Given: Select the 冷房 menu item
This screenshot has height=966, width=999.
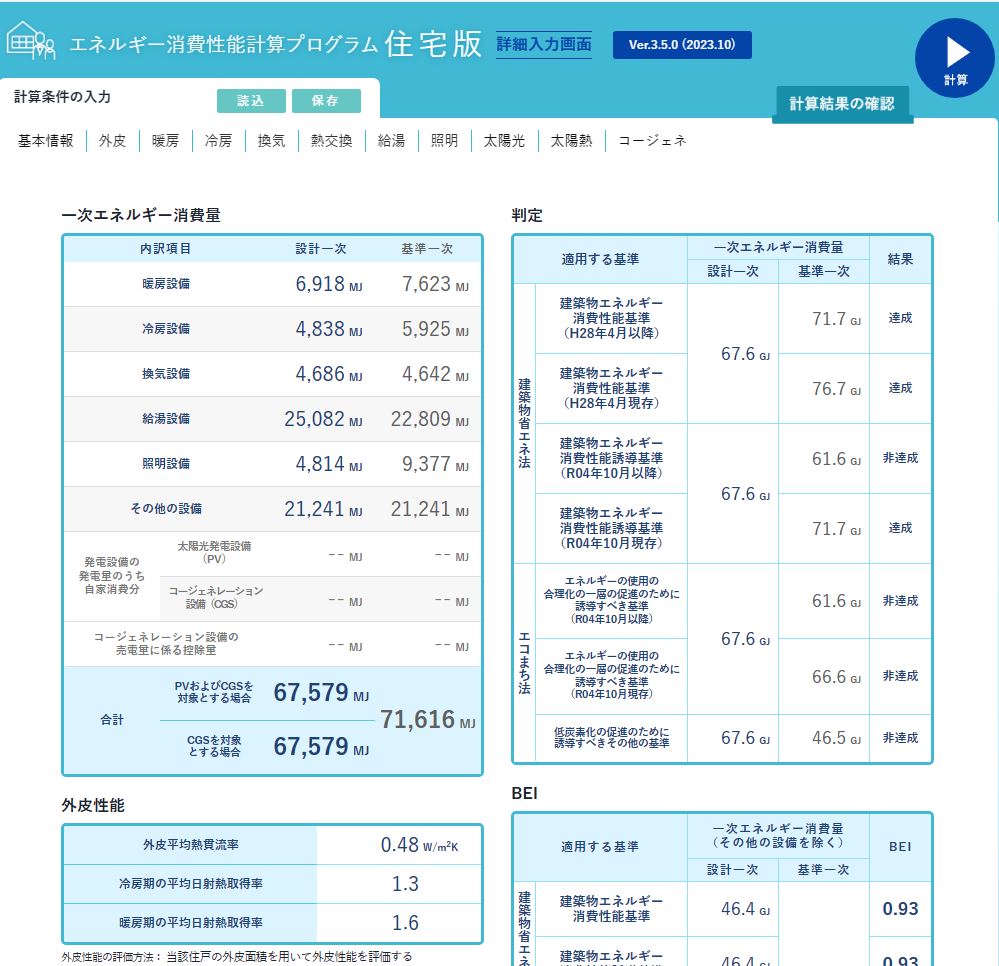Looking at the screenshot, I should click(x=218, y=141).
